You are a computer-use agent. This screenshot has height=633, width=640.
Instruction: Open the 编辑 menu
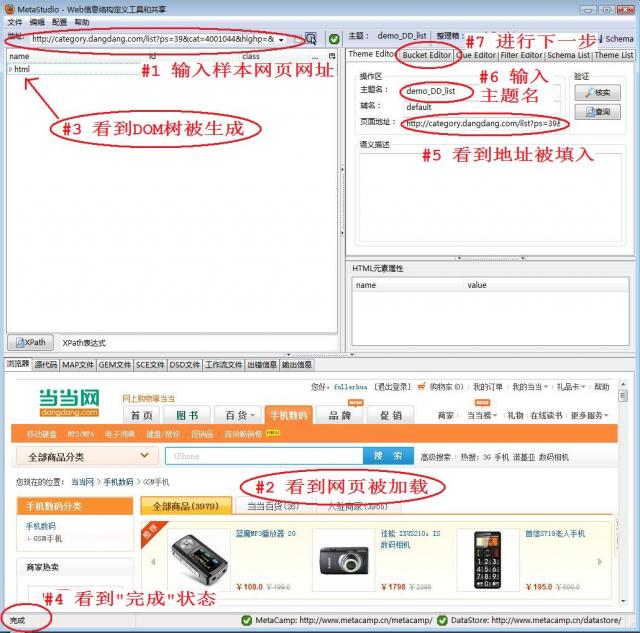(x=37, y=22)
